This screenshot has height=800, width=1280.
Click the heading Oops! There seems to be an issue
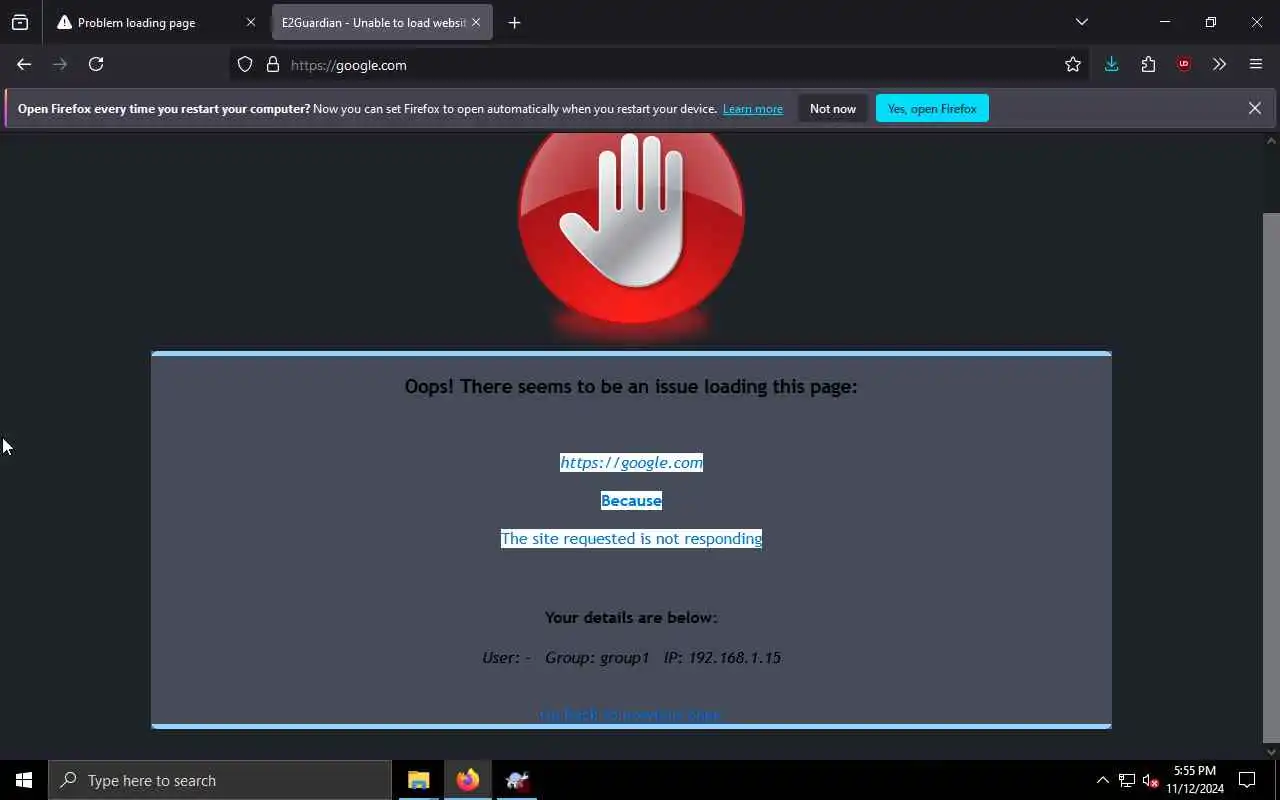click(631, 386)
